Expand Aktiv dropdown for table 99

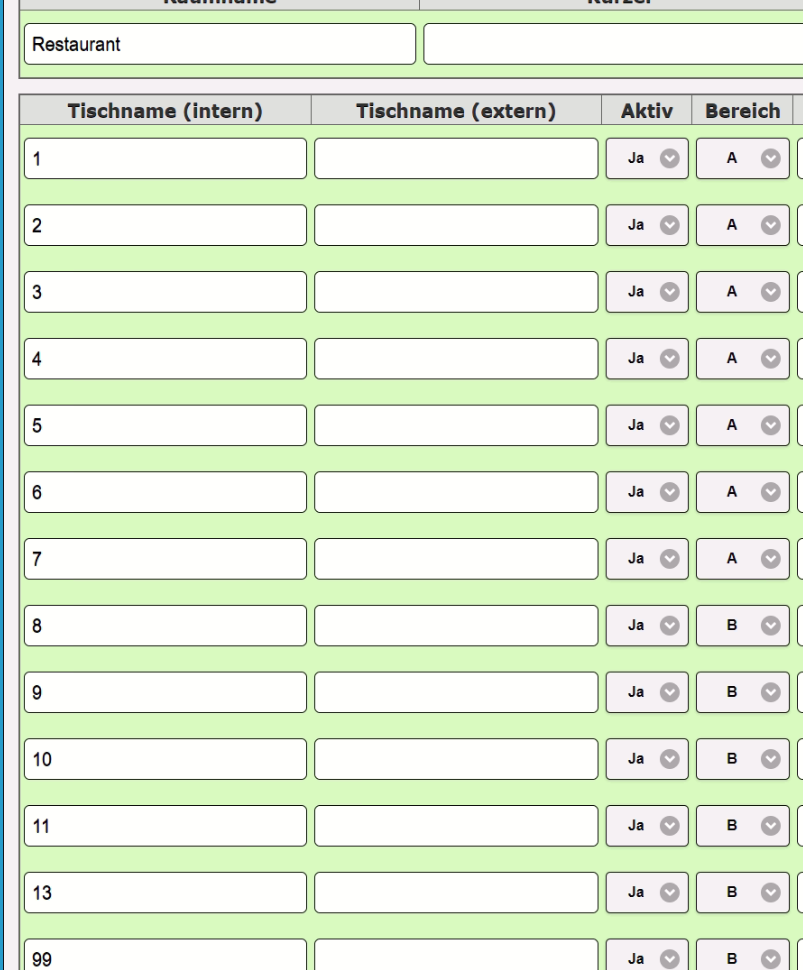pyautogui.click(x=647, y=958)
